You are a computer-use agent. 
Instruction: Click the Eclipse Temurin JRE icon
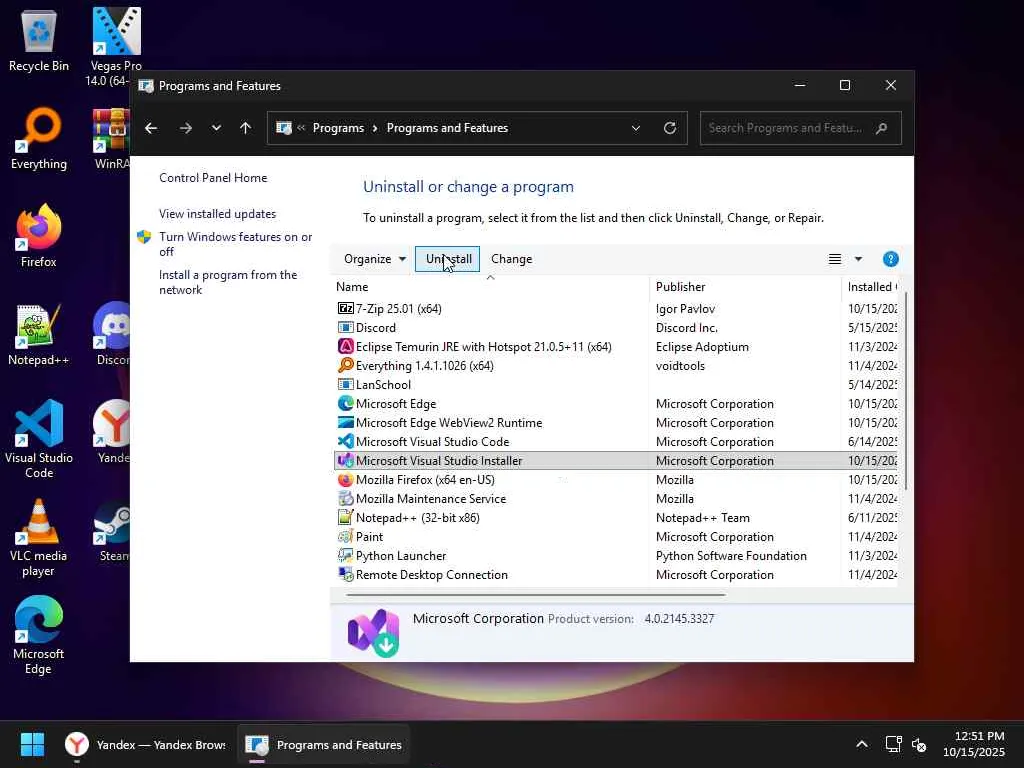[345, 346]
